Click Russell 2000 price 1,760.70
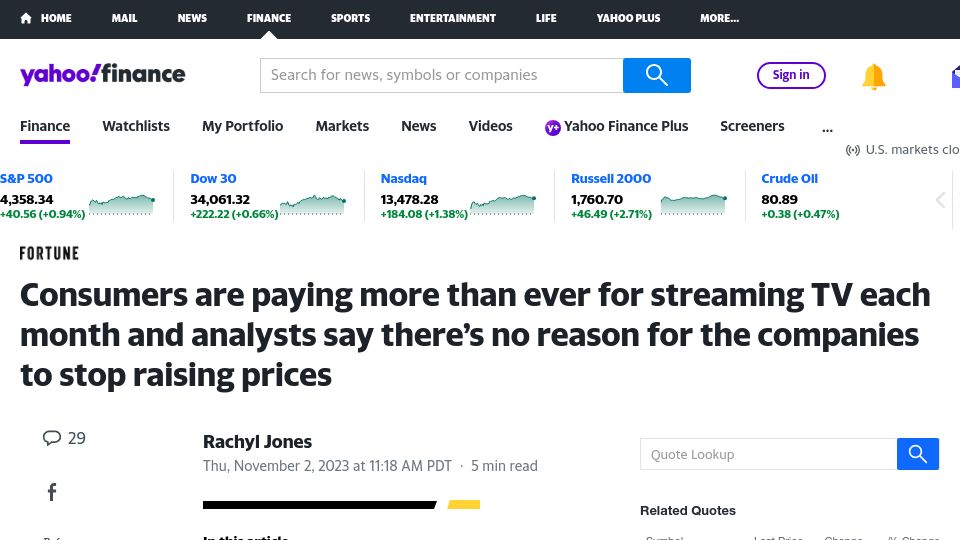The image size is (960, 540). [597, 200]
